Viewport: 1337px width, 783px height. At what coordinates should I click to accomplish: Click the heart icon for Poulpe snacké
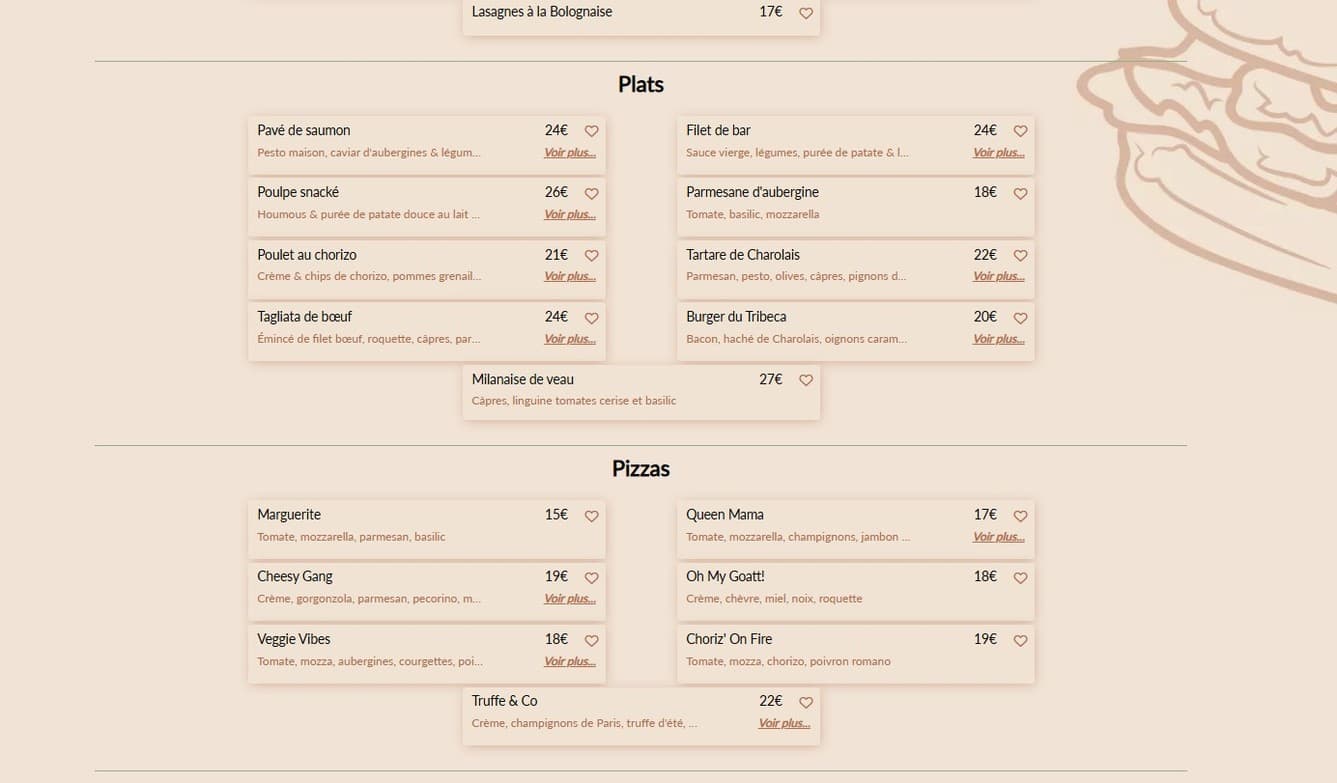click(x=591, y=193)
